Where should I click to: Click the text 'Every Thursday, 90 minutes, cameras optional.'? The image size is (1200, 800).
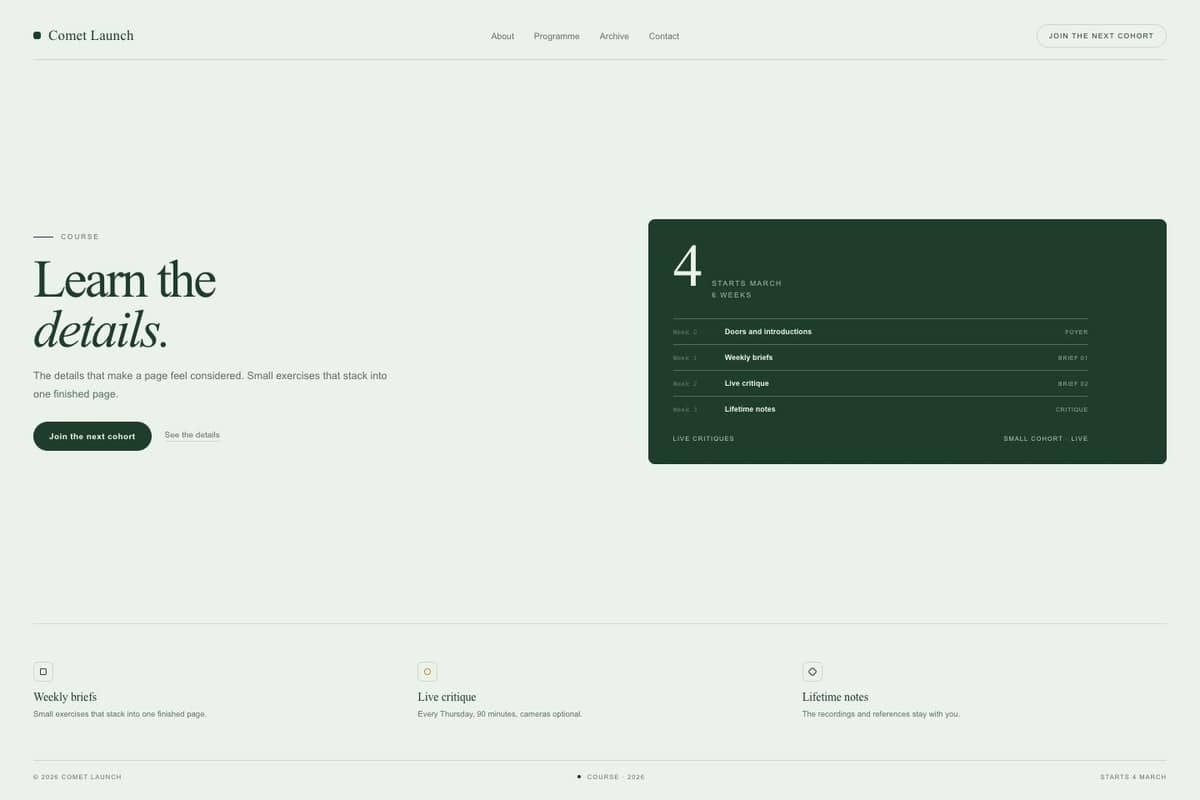pos(500,714)
